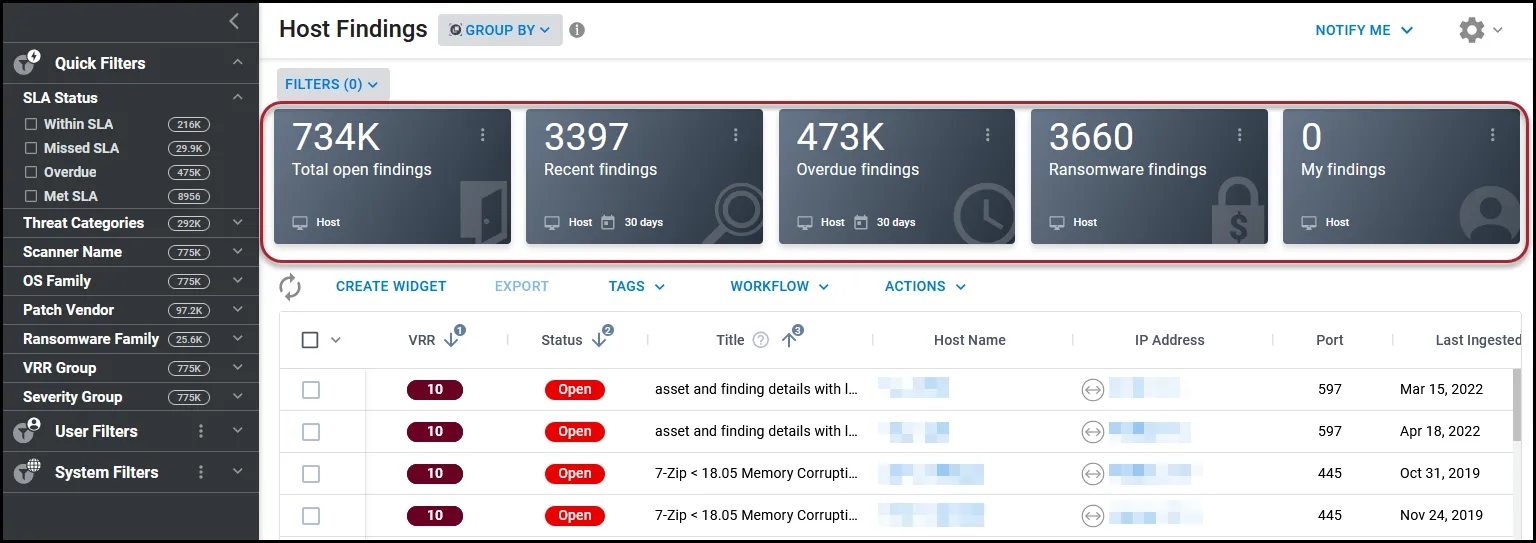Expand the VRR Group filter
Viewport: 1536px width, 543px height.
coord(238,368)
